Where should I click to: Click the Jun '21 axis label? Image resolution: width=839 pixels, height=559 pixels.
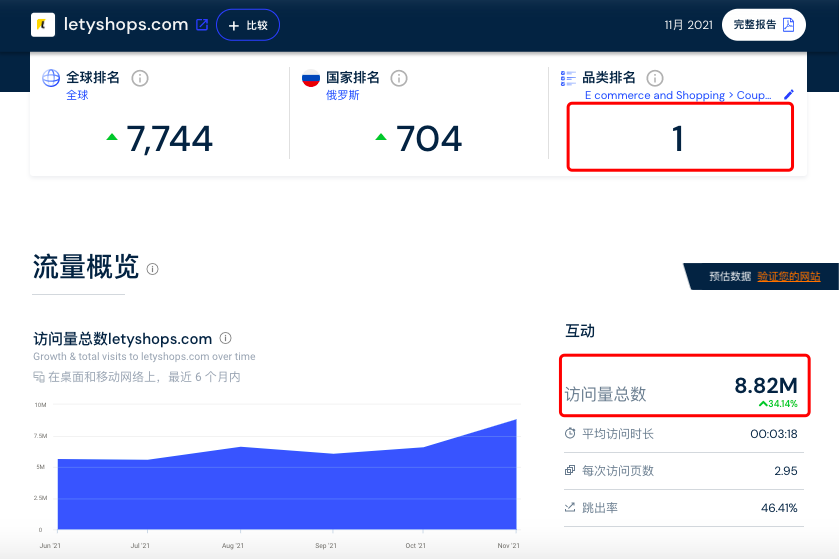(50, 546)
